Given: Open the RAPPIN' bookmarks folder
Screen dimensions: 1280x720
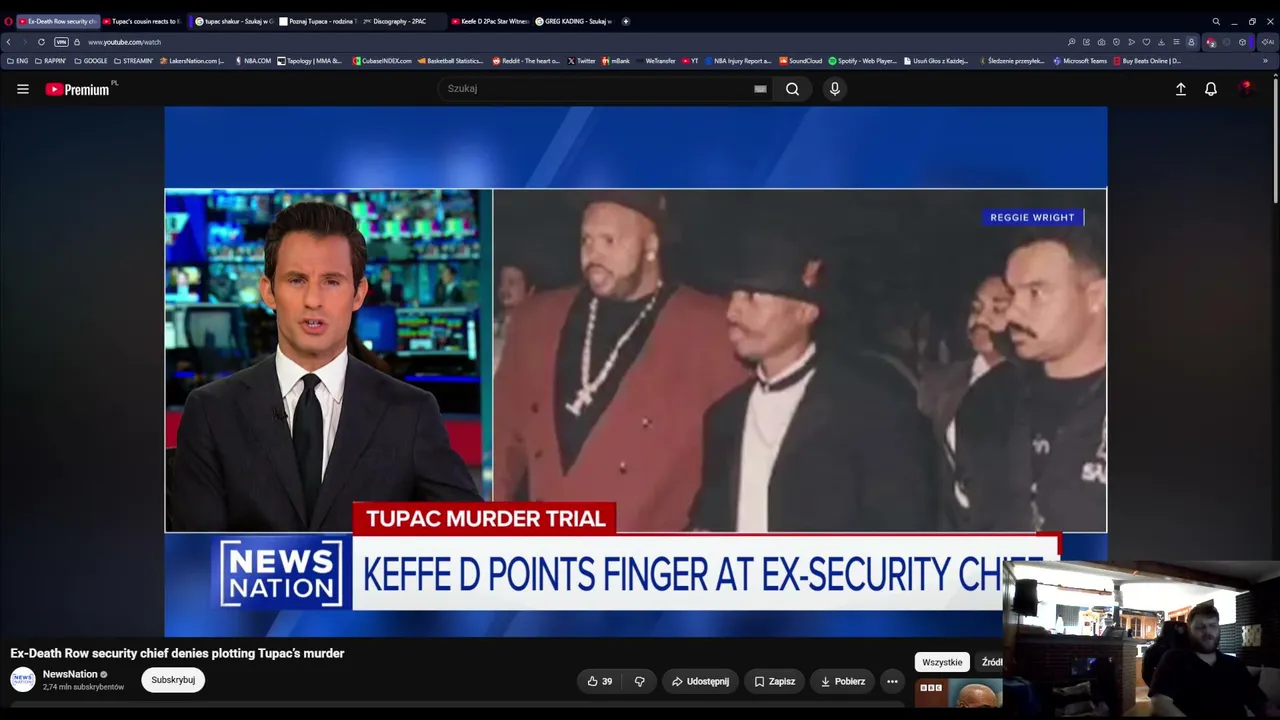Looking at the screenshot, I should tap(50, 61).
